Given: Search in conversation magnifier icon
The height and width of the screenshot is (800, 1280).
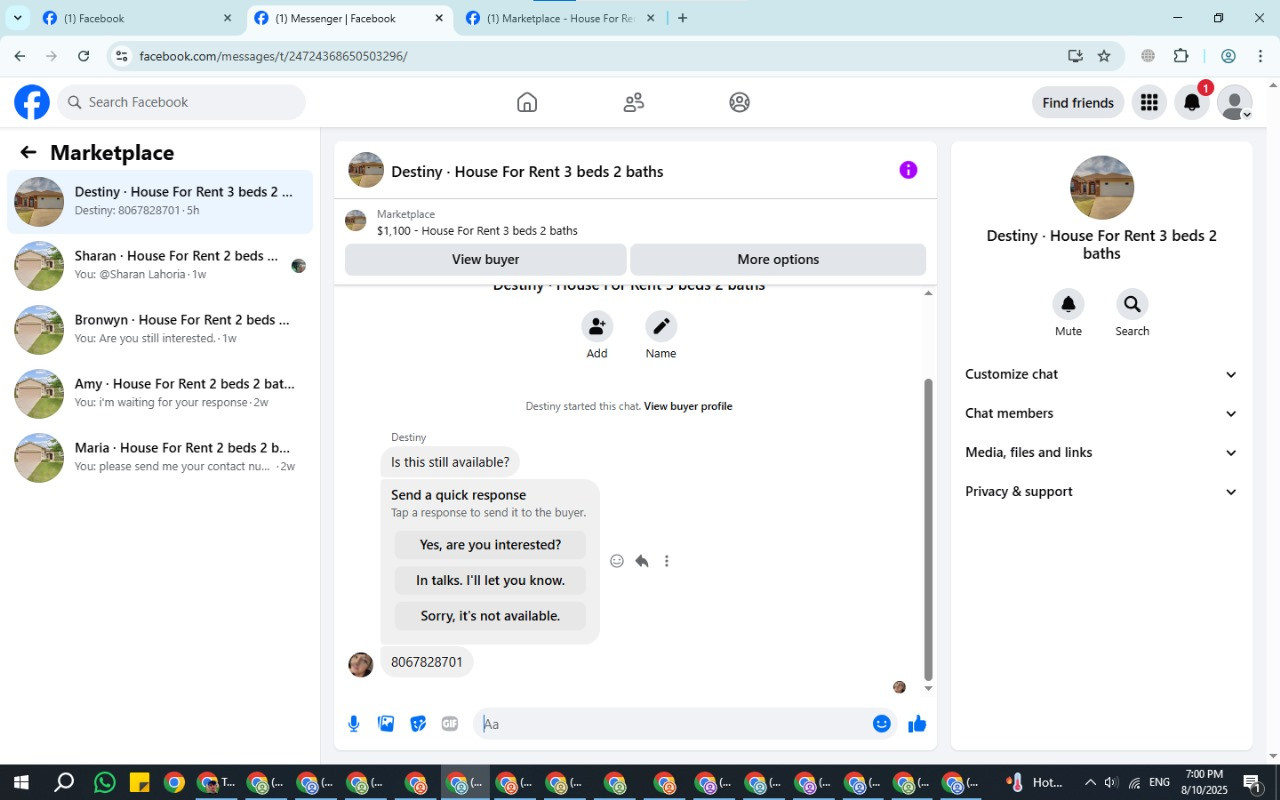Looking at the screenshot, I should tap(1132, 304).
